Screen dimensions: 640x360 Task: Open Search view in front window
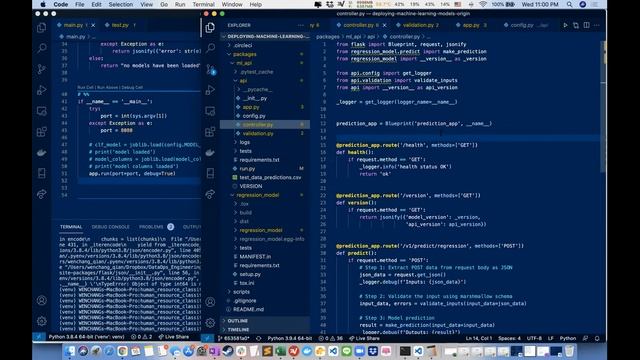[210, 48]
